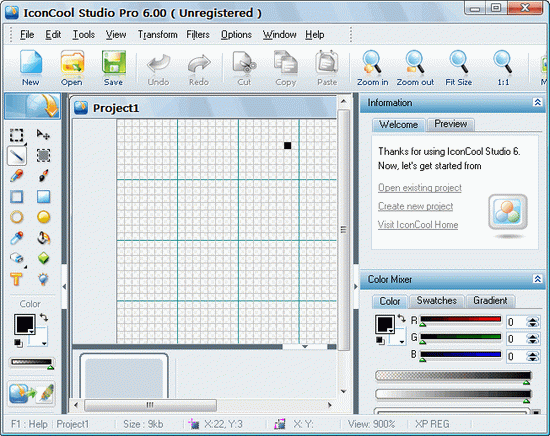This screenshot has width=550, height=436.
Task: Collapse the right panel splitter arrow
Action: tap(355, 287)
